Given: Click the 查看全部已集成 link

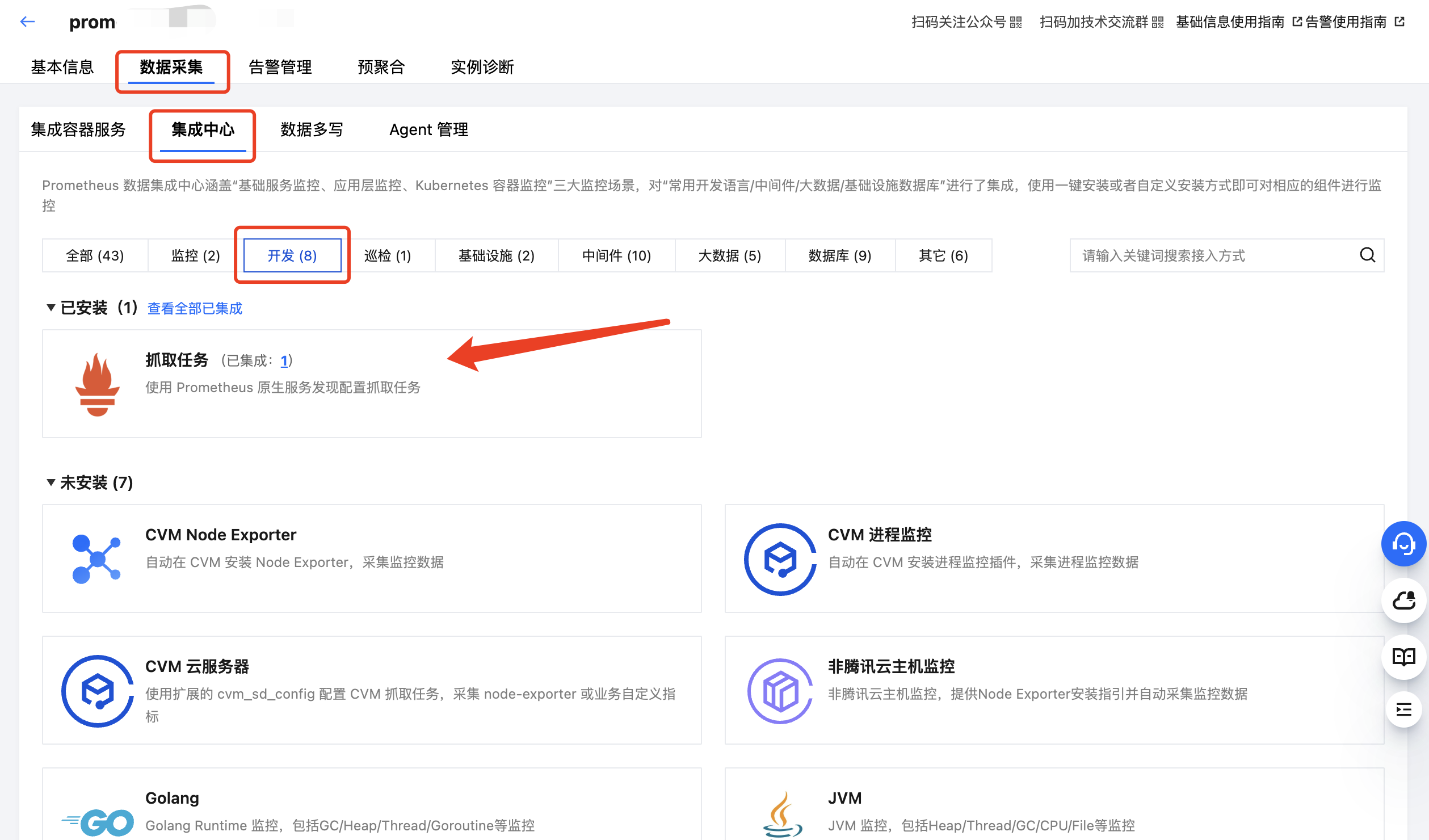Looking at the screenshot, I should tap(195, 308).
